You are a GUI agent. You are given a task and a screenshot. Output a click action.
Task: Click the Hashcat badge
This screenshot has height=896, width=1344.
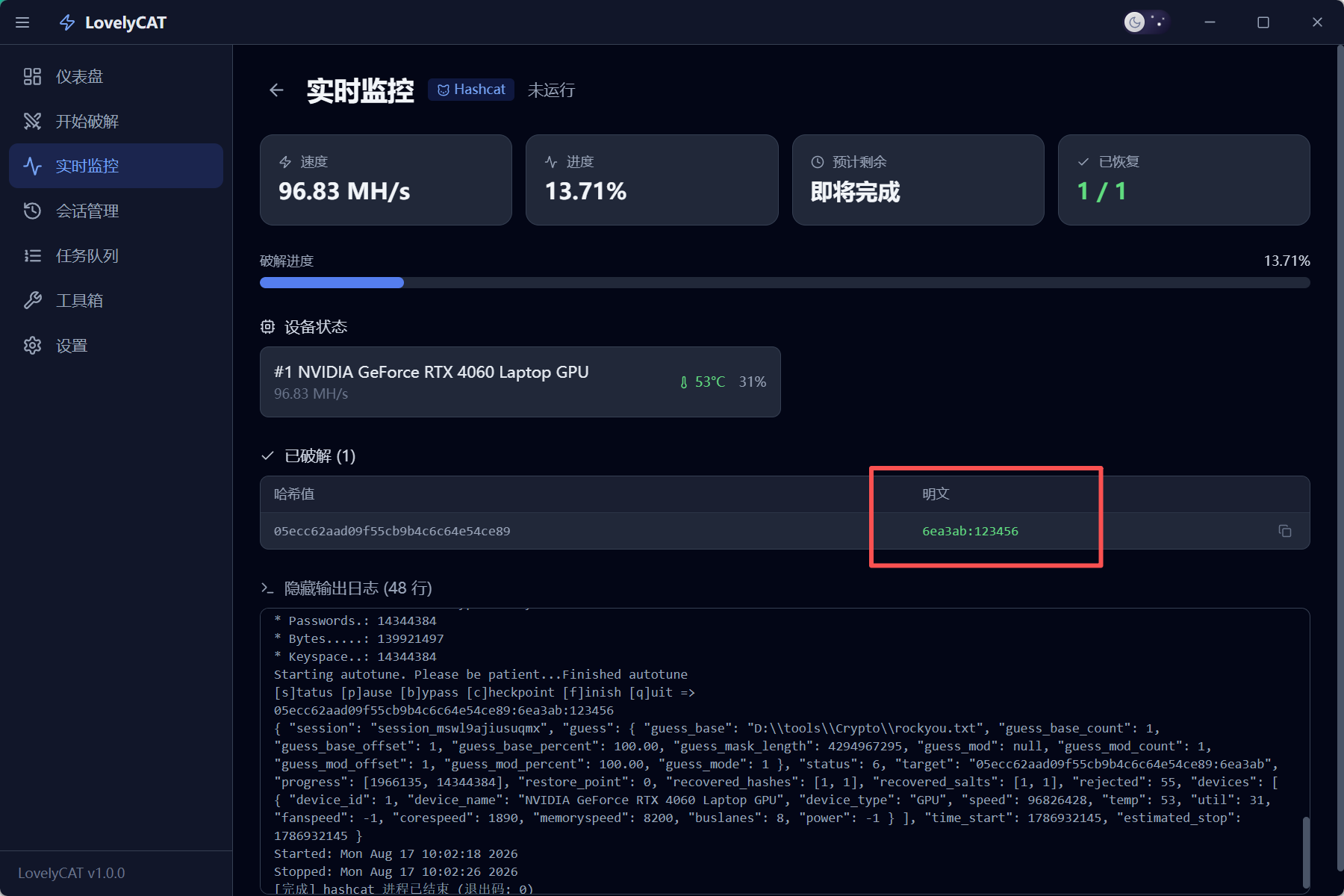[471, 90]
